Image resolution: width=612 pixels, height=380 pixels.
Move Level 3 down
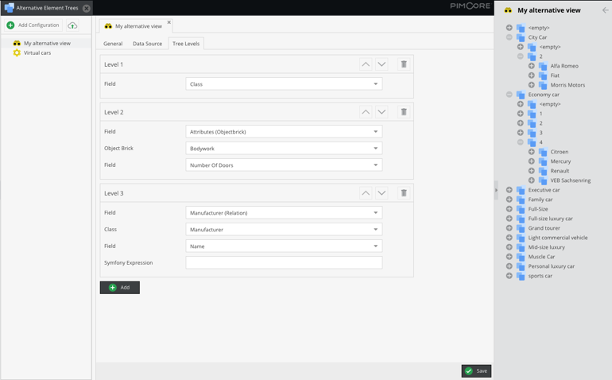click(x=382, y=193)
